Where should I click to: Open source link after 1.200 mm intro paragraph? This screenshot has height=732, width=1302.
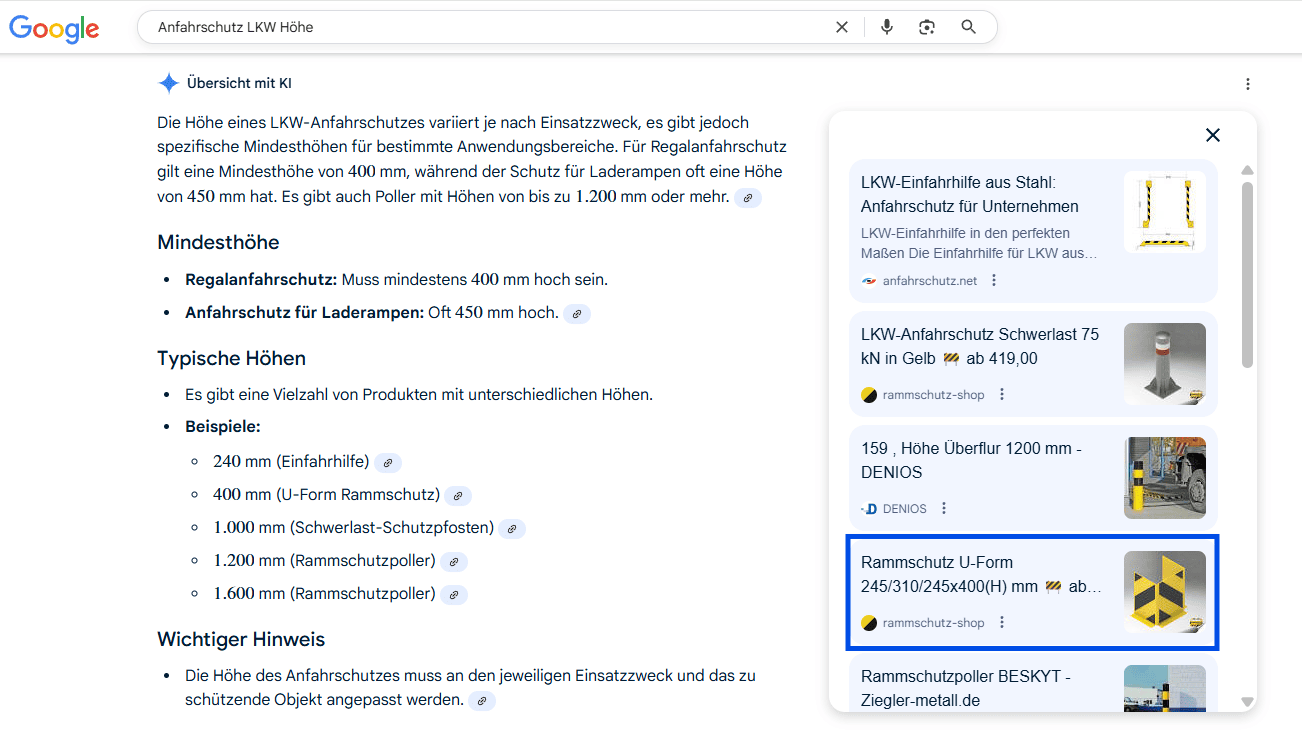(x=748, y=198)
